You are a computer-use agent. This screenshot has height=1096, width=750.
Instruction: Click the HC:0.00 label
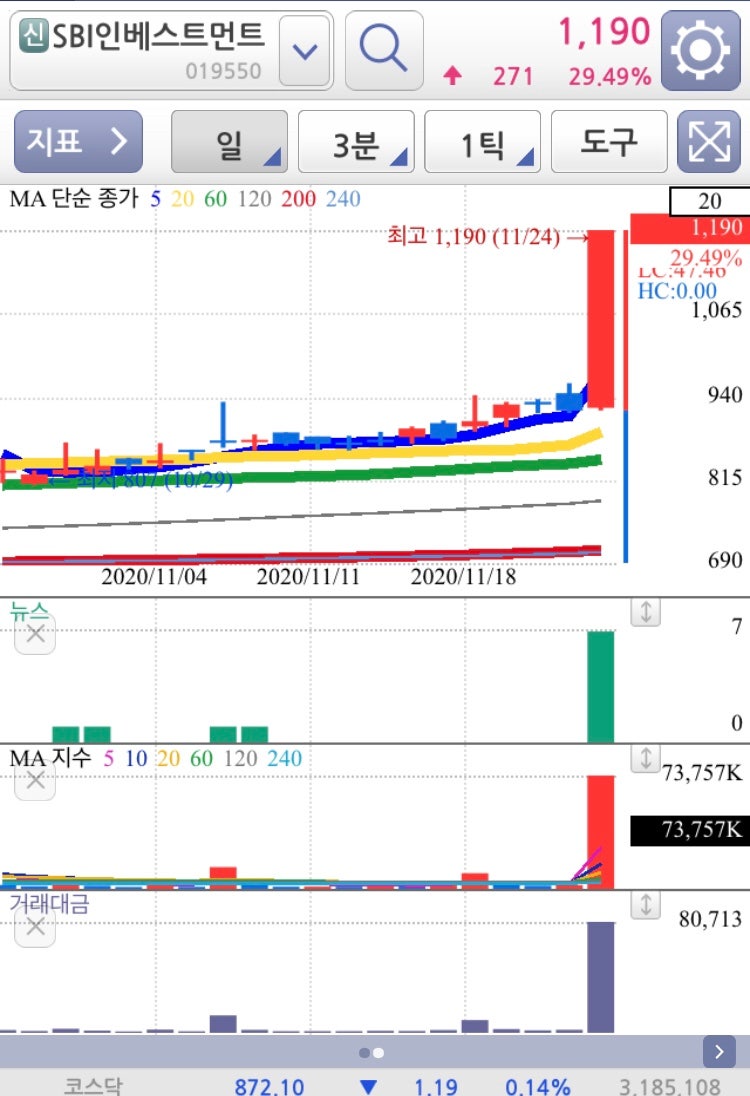pos(677,291)
